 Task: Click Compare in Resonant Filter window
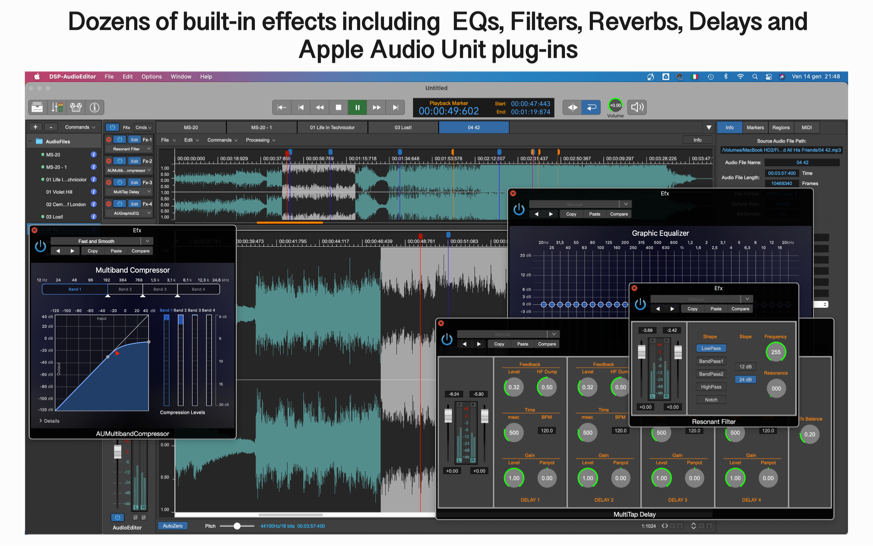point(740,309)
